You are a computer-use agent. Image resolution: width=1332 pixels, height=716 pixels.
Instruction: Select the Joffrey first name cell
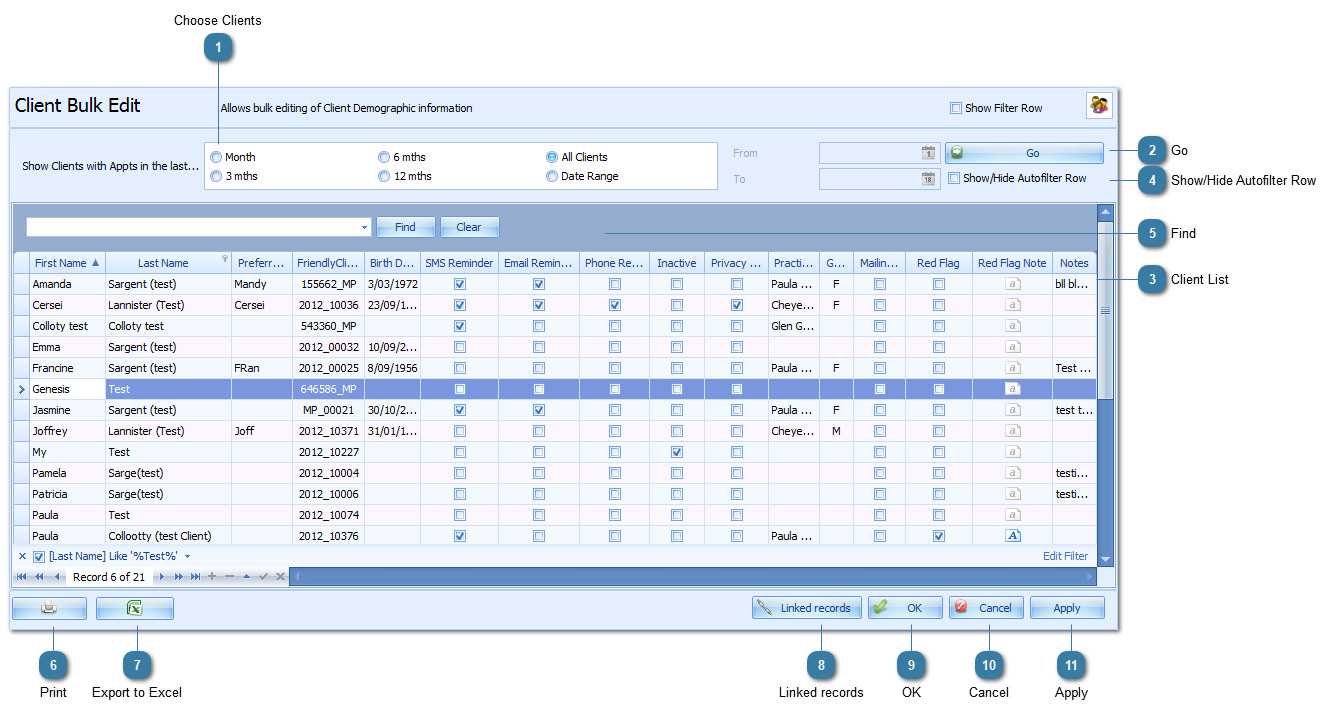pos(67,431)
